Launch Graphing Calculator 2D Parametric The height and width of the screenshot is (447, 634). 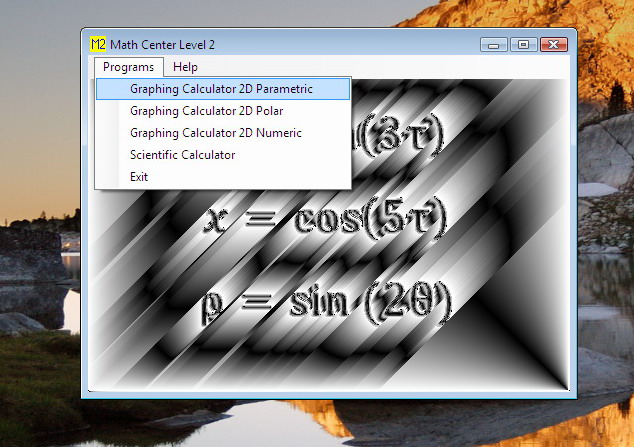(223, 89)
